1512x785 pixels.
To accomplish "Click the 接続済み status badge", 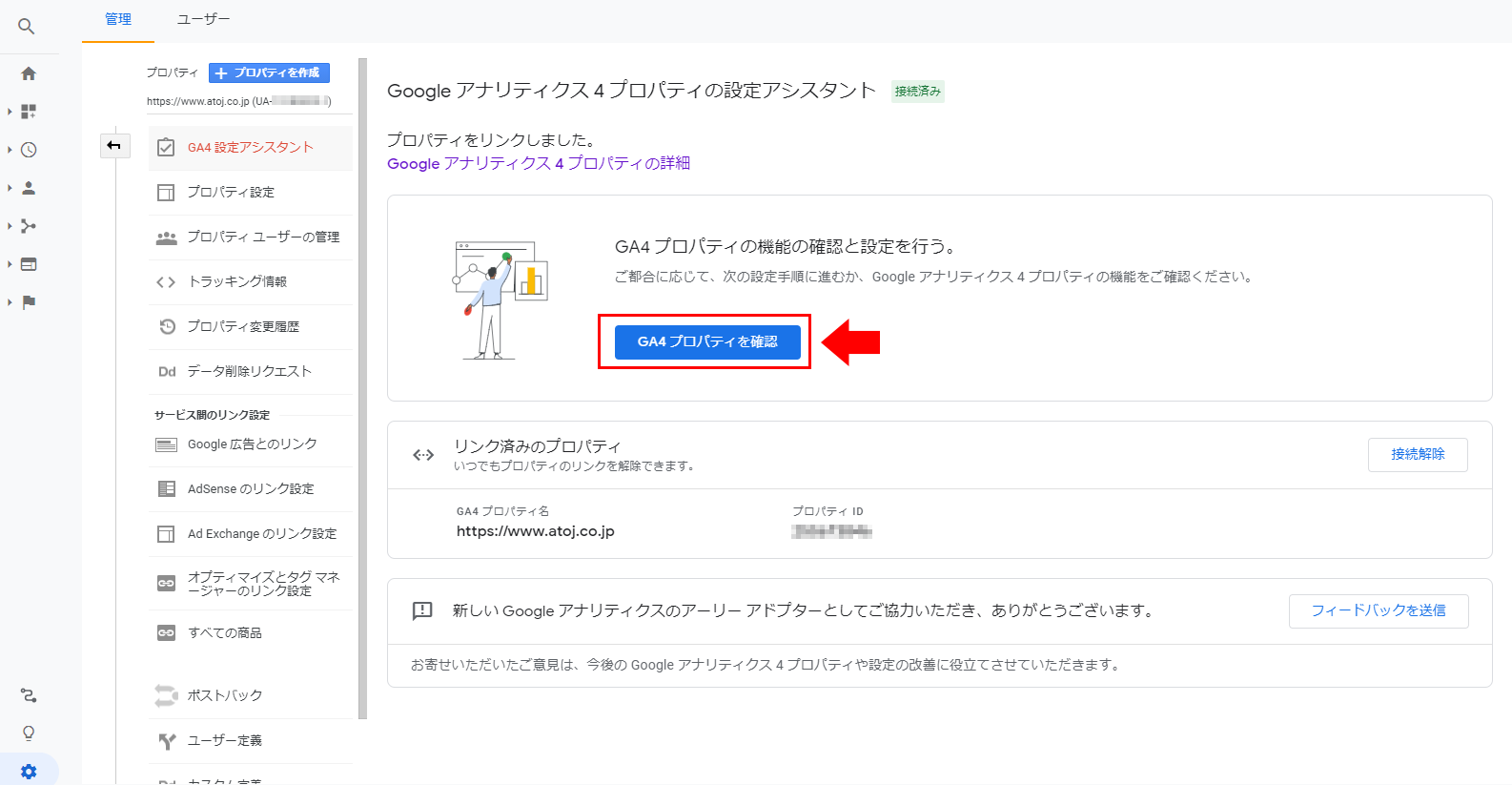I will click(918, 92).
